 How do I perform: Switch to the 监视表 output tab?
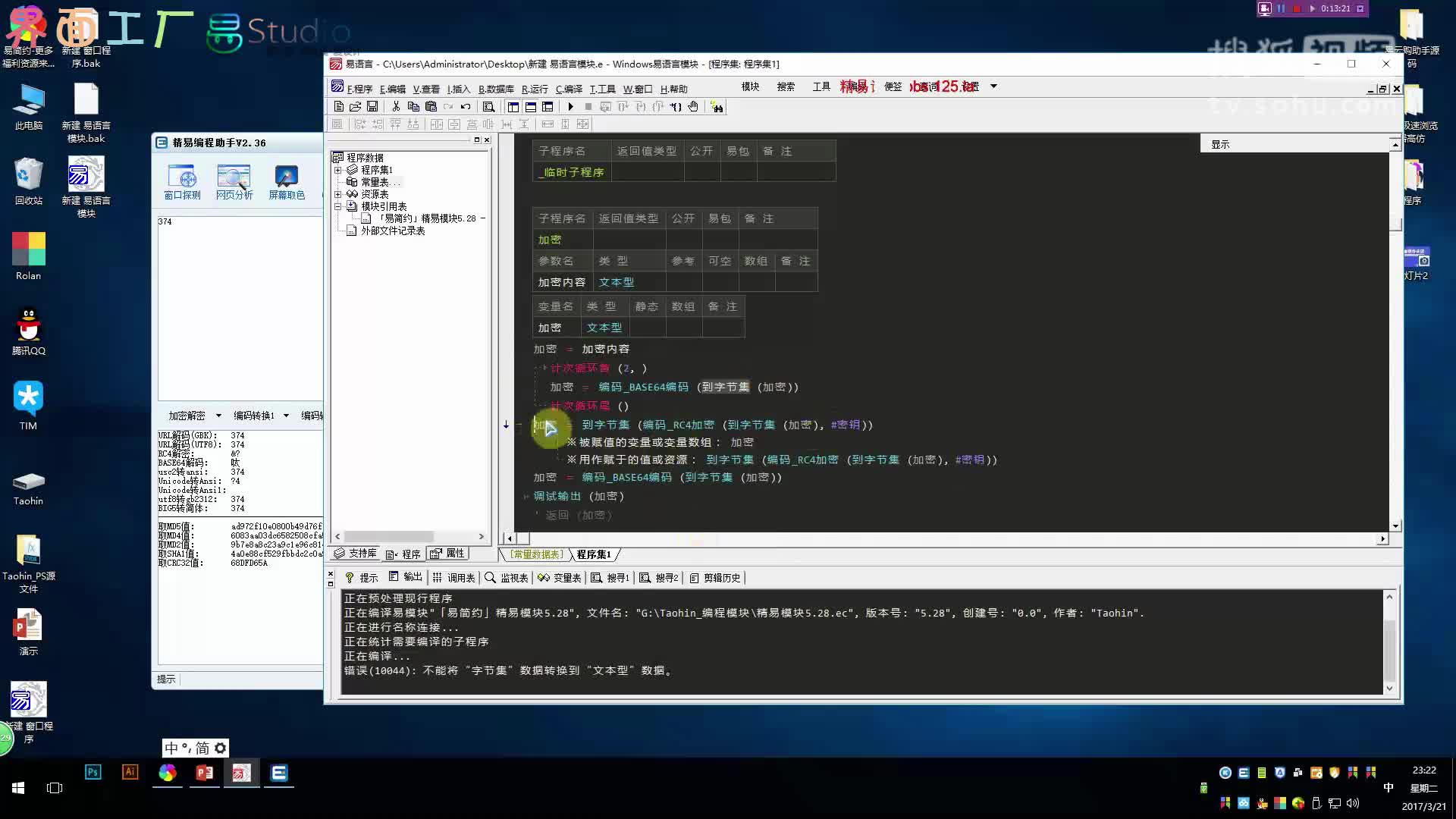(507, 578)
